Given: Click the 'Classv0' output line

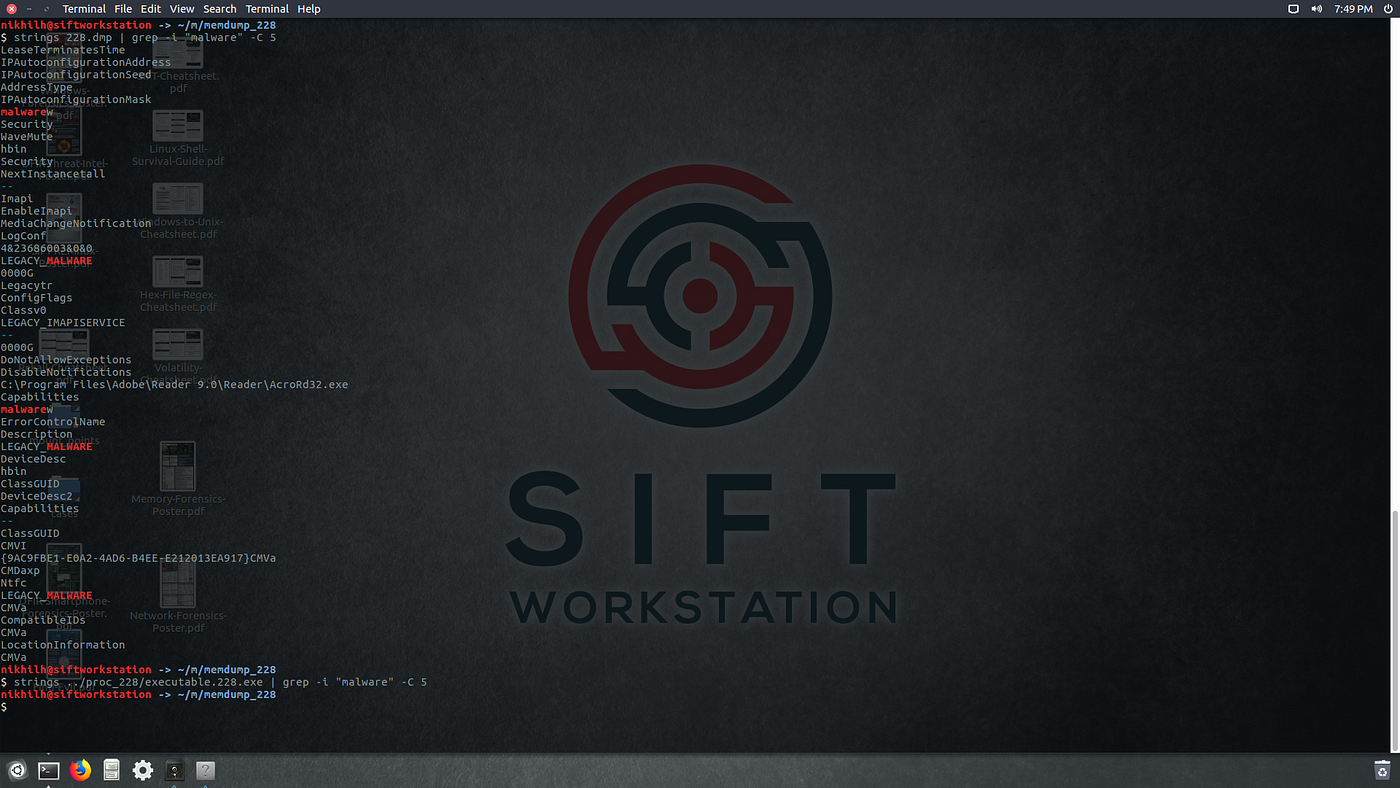Looking at the screenshot, I should [23, 310].
